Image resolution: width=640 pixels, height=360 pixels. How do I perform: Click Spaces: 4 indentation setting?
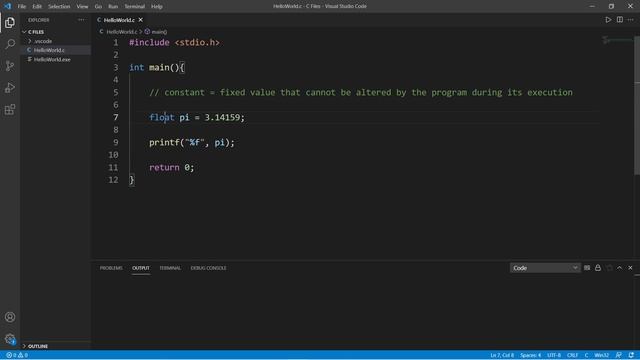pyautogui.click(x=530, y=355)
